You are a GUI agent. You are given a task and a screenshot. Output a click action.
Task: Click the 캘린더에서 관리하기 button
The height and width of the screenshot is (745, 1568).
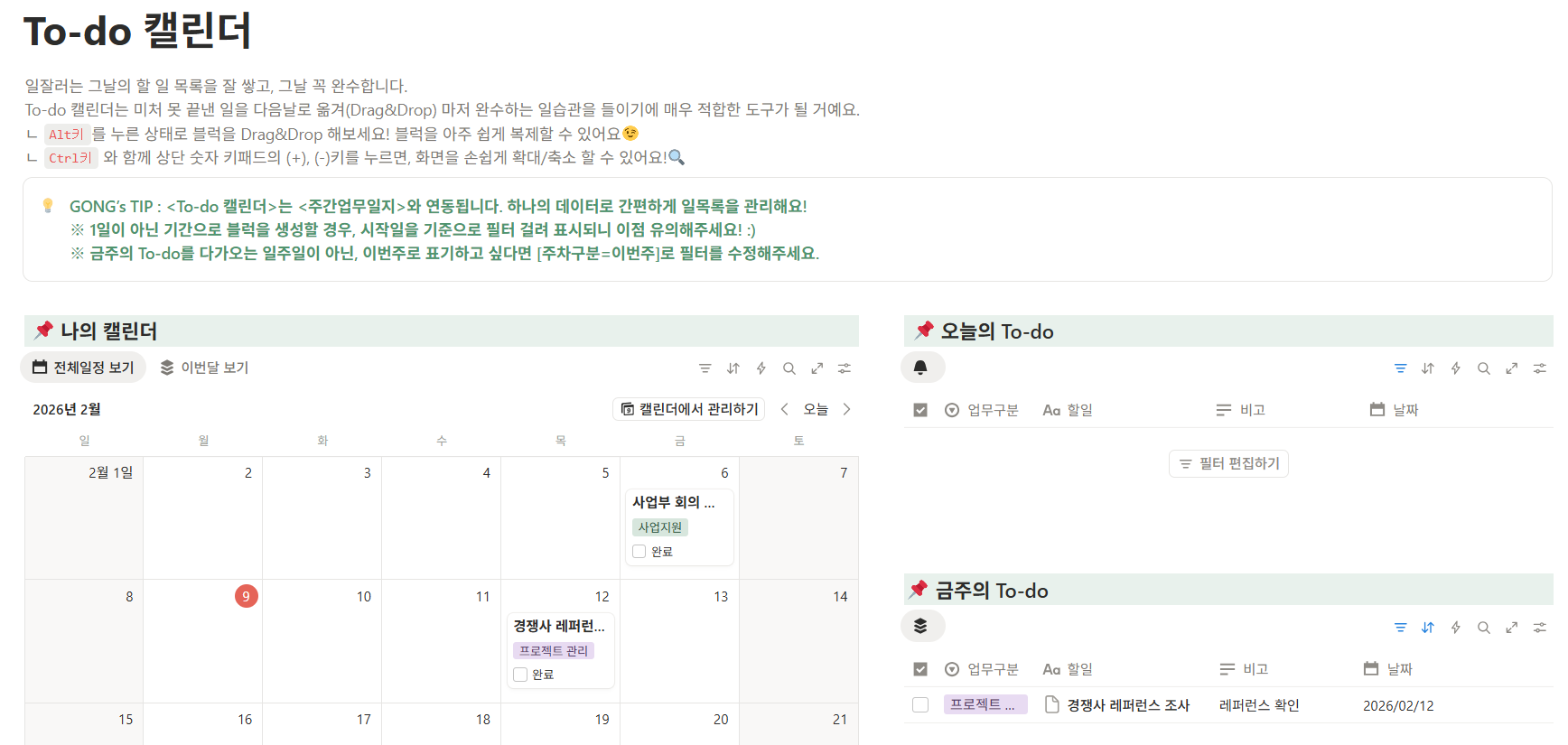click(x=688, y=408)
